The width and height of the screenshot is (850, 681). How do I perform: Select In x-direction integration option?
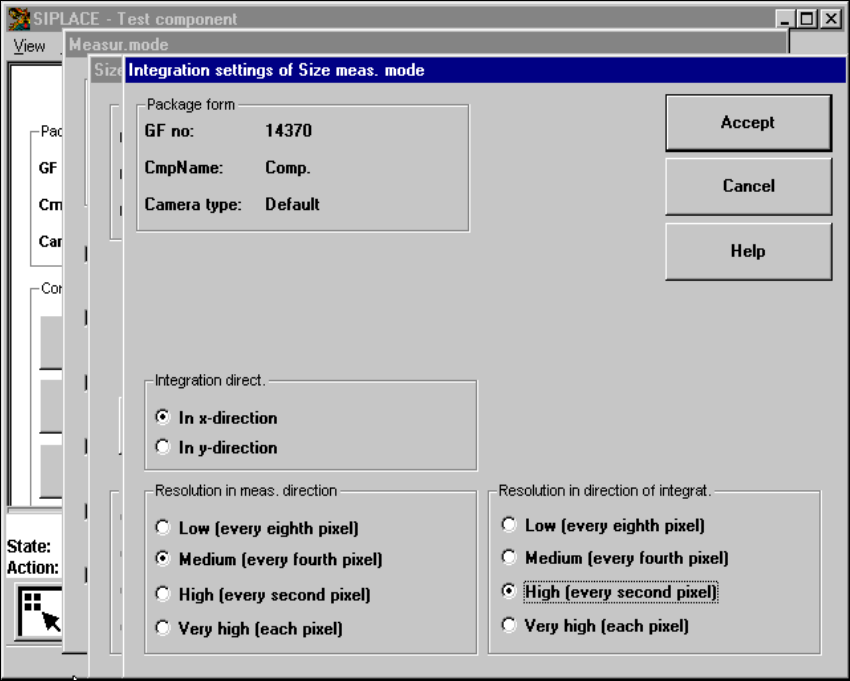pos(164,418)
